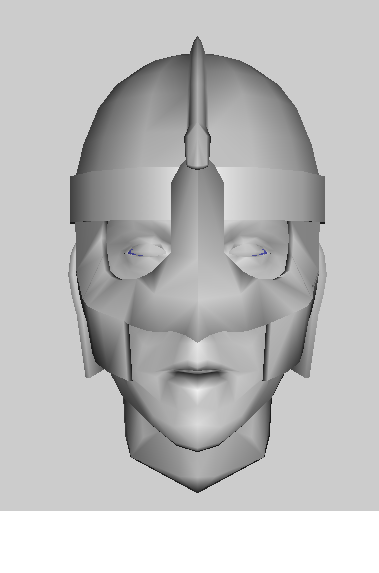This screenshot has height=573, width=379.
Task: Click the helmet's top spike on the model
Action: pyautogui.click(x=197, y=102)
